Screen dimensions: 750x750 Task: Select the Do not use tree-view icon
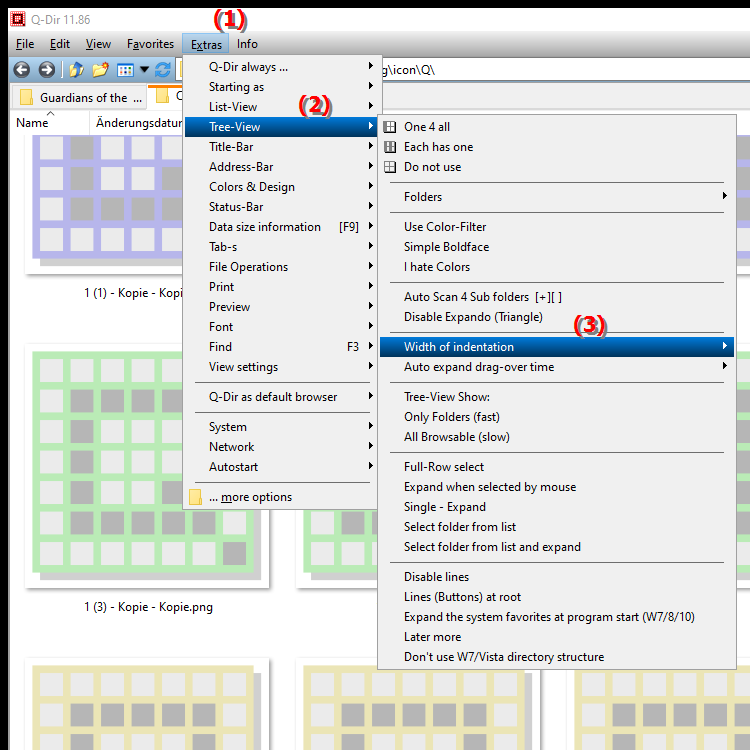[390, 167]
